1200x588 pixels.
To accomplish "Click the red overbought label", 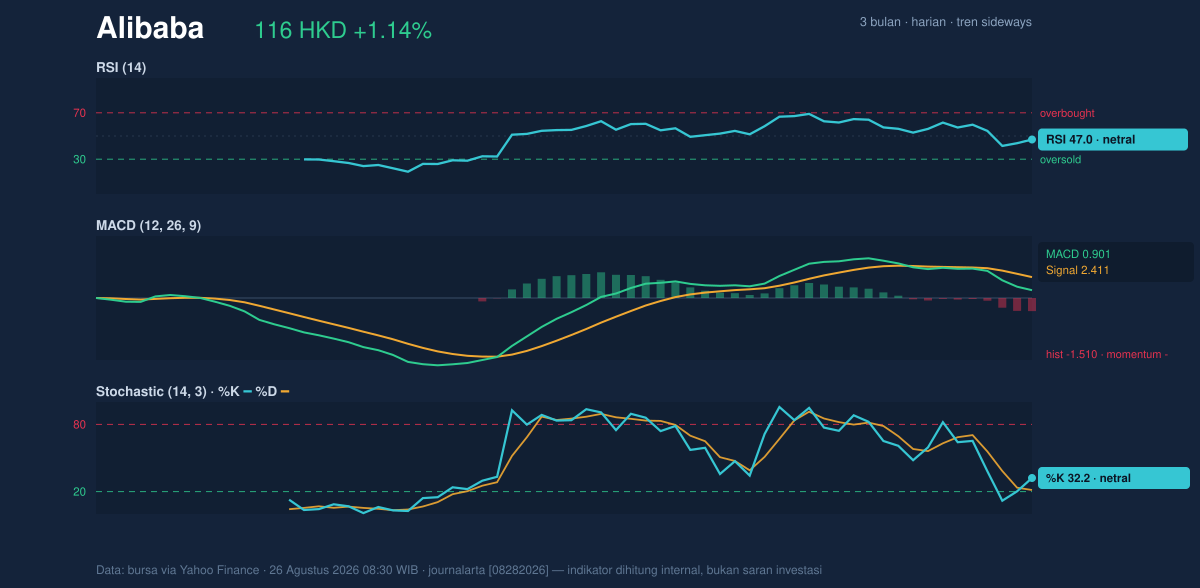I will tap(1067, 114).
